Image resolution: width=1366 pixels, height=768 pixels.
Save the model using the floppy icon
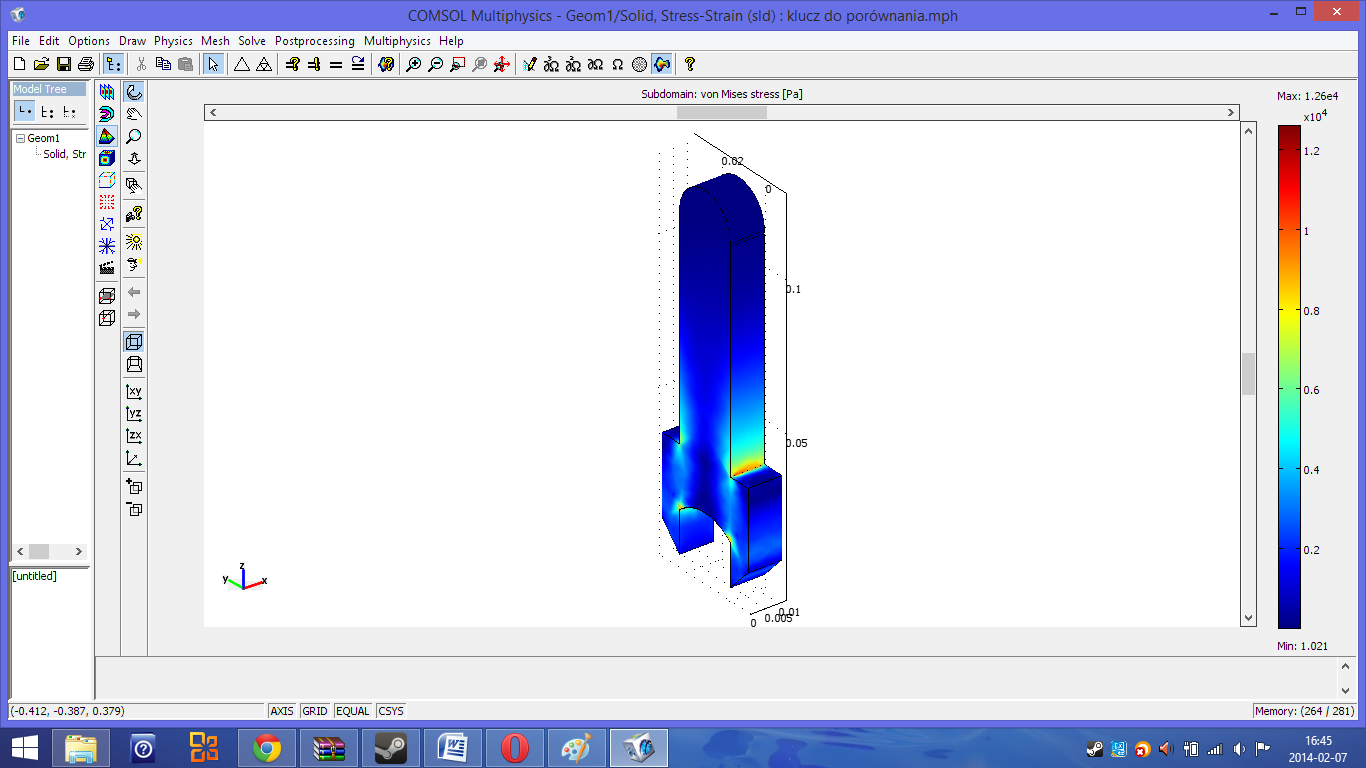pos(63,64)
